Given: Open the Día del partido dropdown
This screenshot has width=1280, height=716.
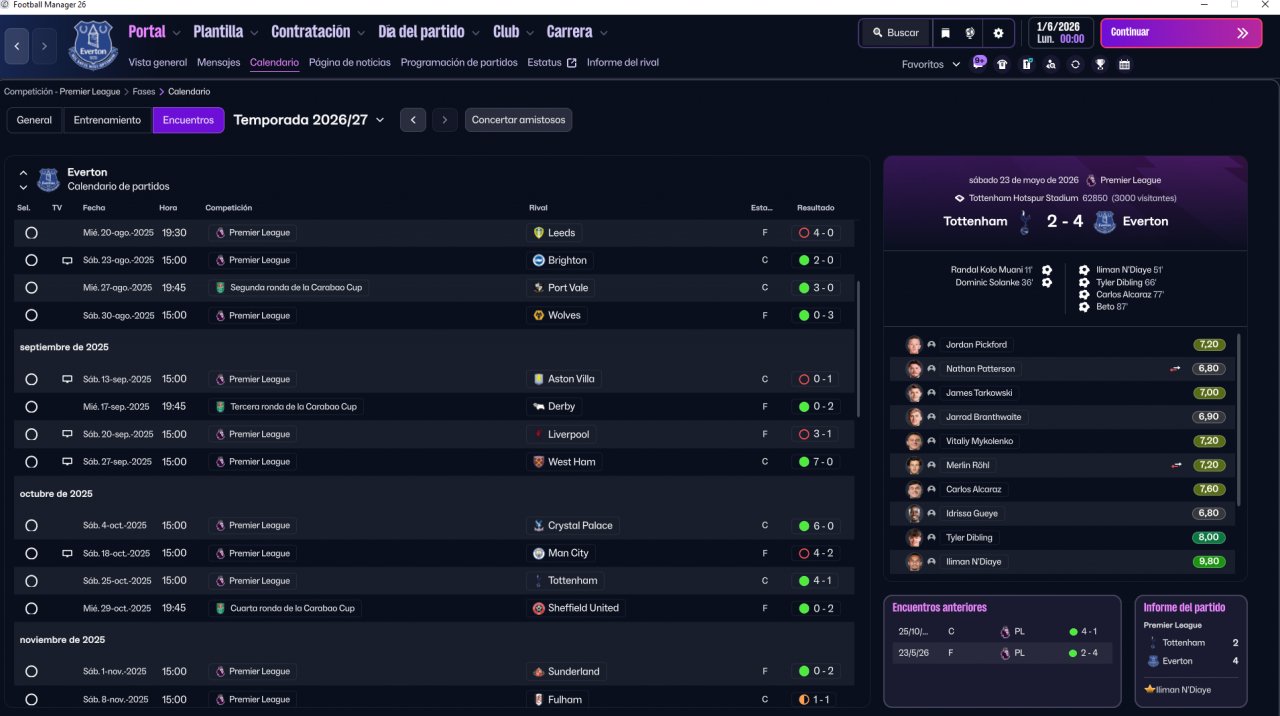Looking at the screenshot, I should pos(429,32).
